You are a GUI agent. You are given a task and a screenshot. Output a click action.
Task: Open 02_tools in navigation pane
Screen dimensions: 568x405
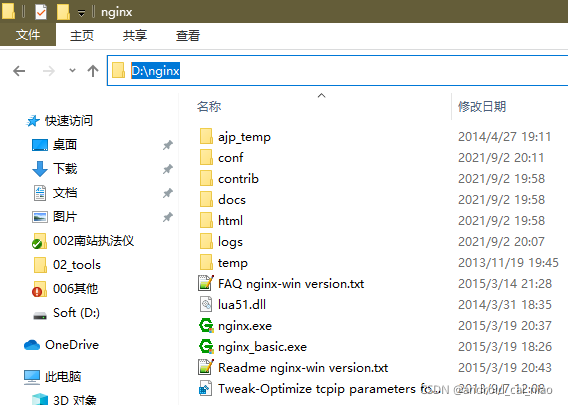coord(77,265)
